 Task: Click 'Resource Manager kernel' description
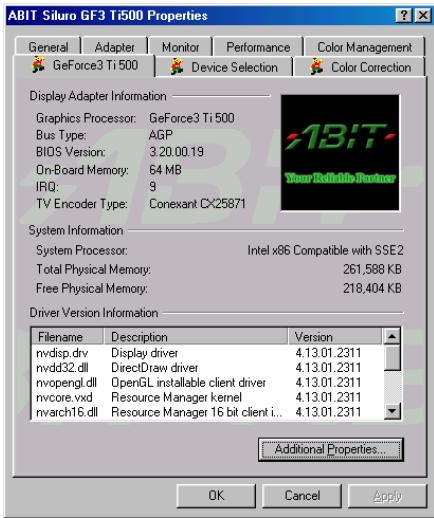coord(176,397)
